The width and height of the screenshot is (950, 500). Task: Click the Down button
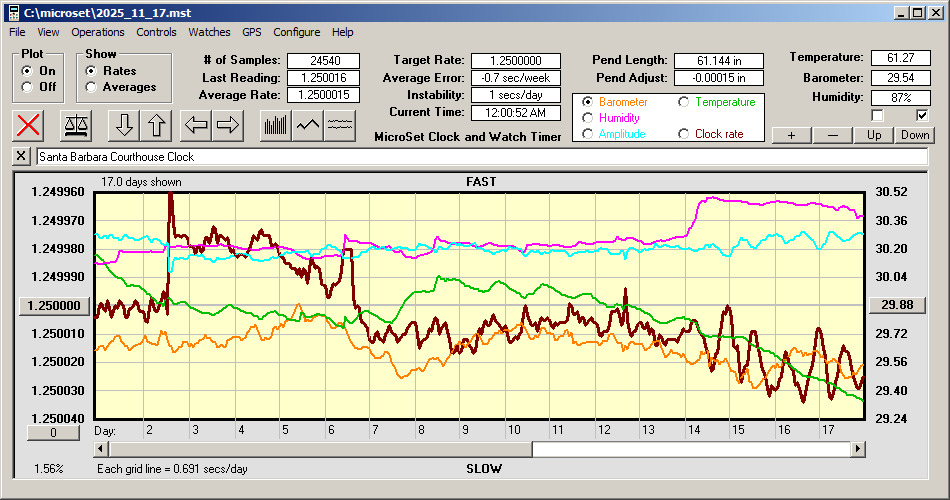pos(914,135)
